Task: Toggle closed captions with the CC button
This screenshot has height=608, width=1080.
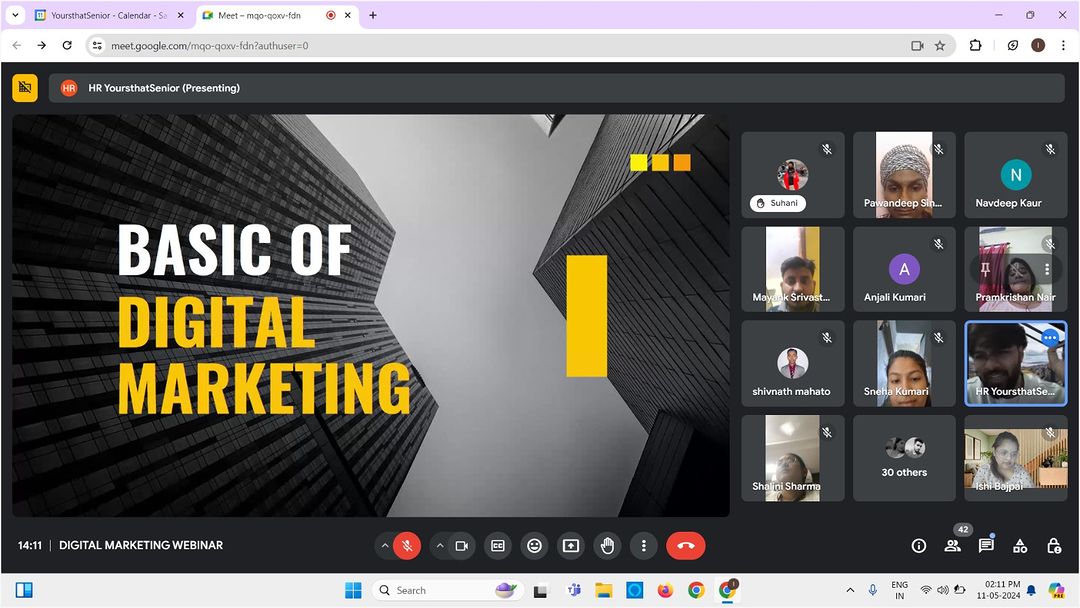Action: pos(497,546)
